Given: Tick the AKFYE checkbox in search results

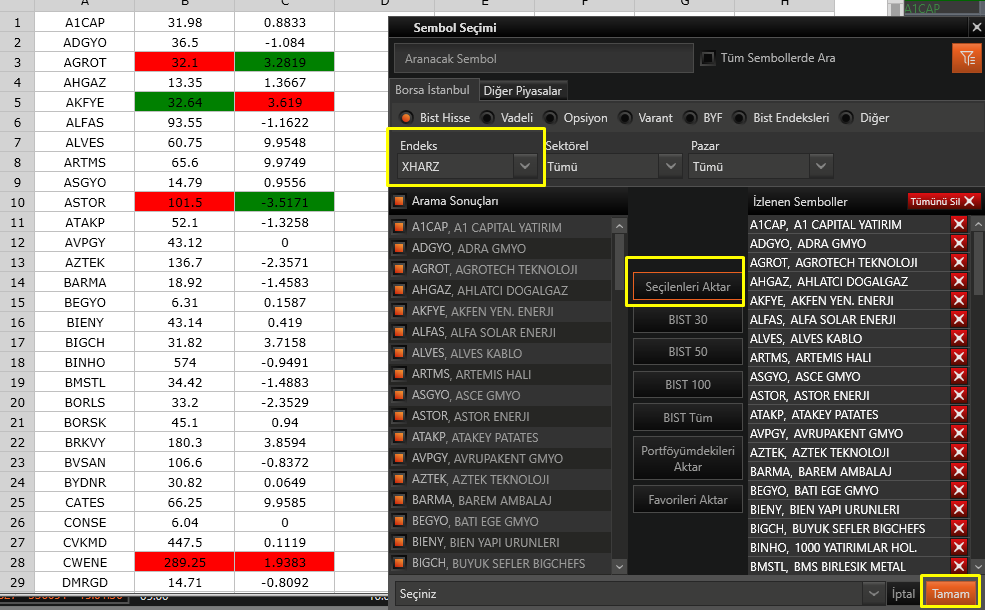Looking at the screenshot, I should point(400,311).
